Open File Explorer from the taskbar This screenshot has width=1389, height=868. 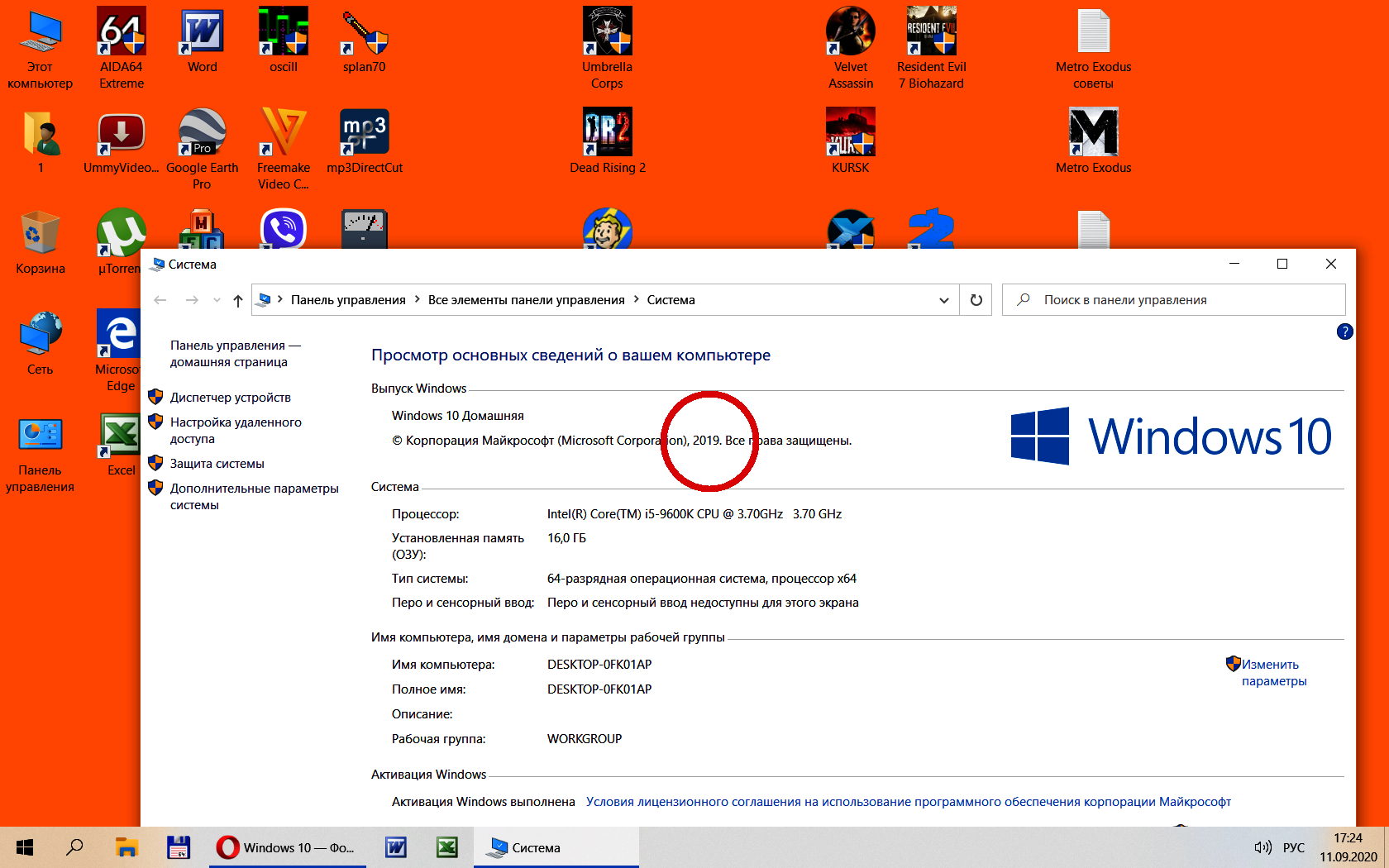tap(126, 847)
